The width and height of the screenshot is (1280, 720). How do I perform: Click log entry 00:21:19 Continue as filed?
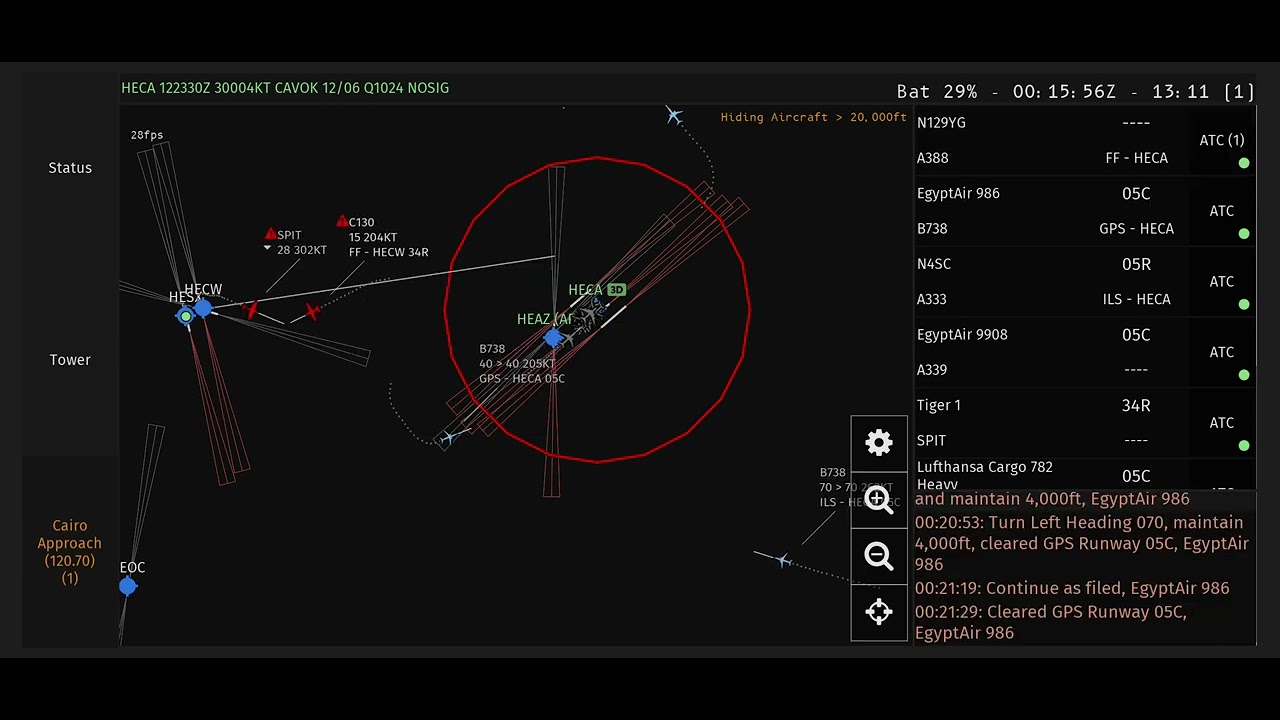(1072, 588)
